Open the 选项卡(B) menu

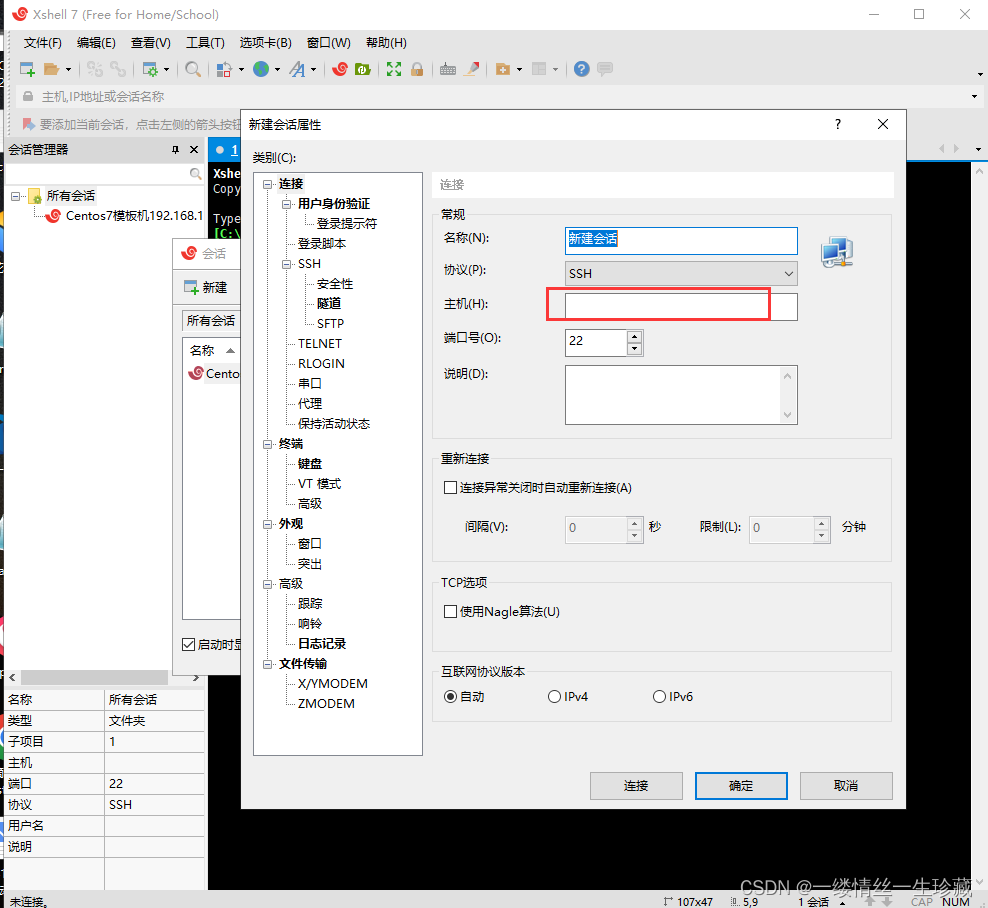point(266,43)
